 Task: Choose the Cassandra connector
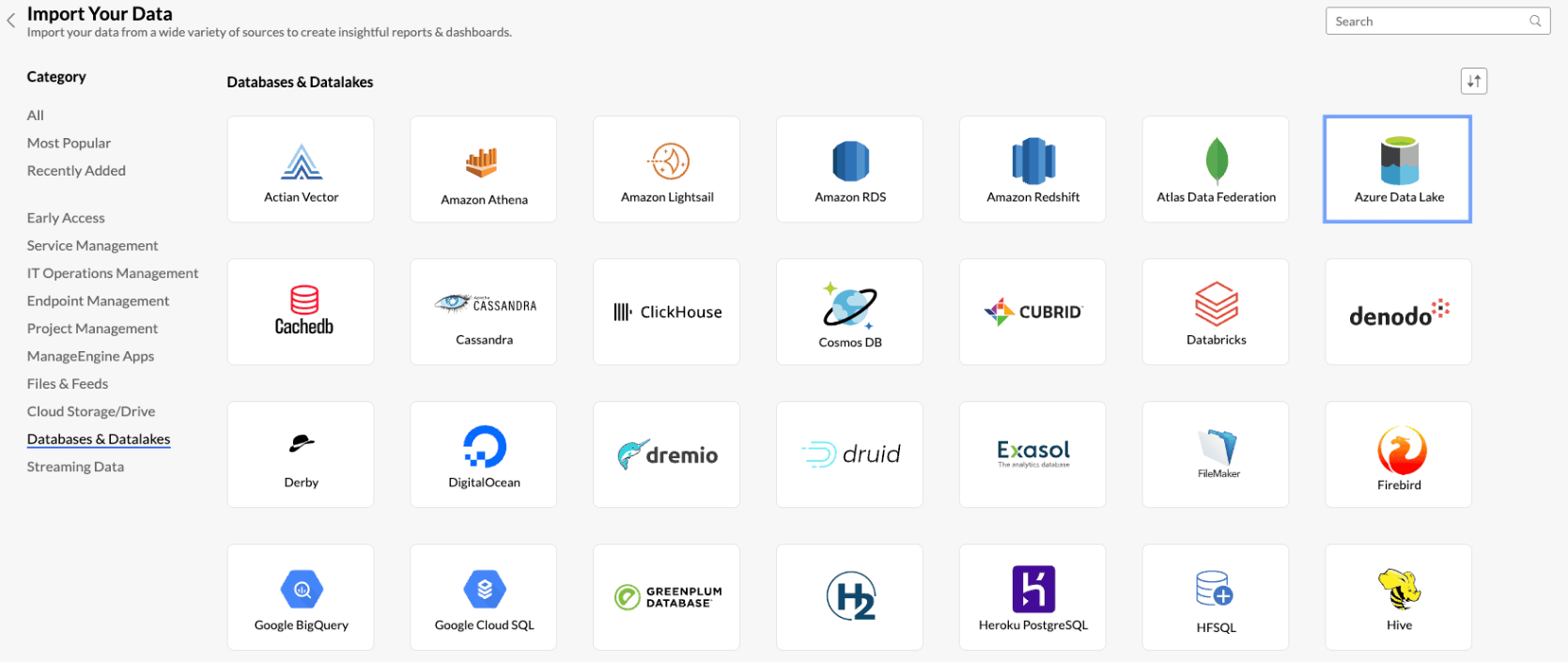coord(484,312)
